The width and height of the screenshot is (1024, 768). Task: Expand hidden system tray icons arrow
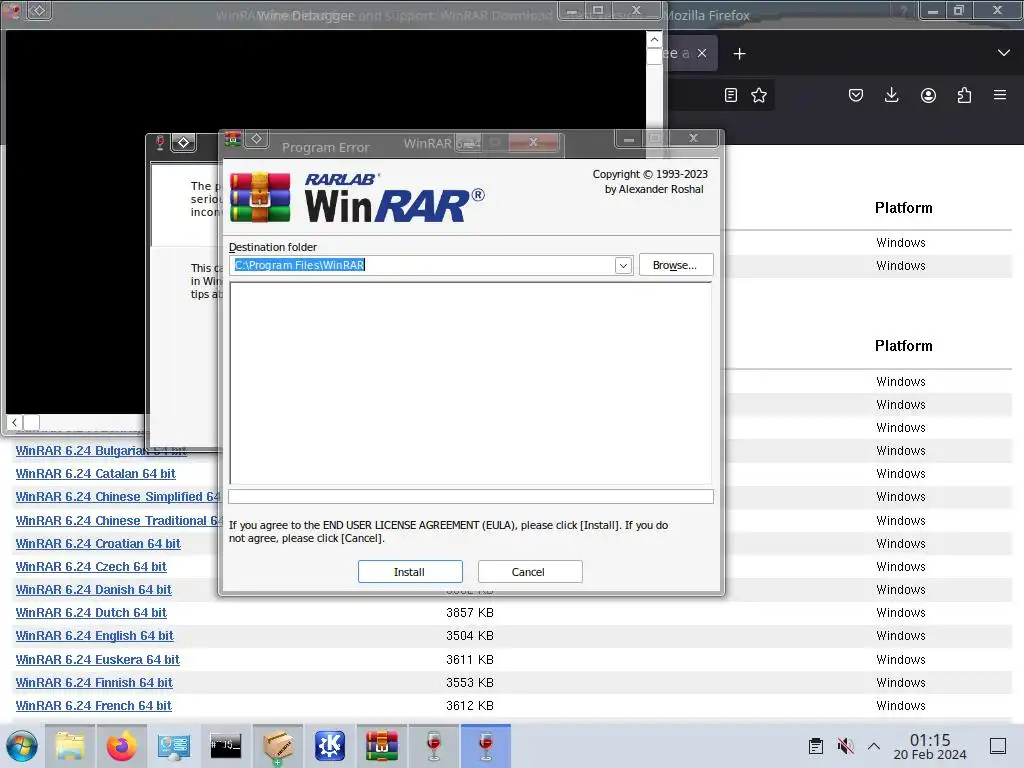tap(874, 746)
